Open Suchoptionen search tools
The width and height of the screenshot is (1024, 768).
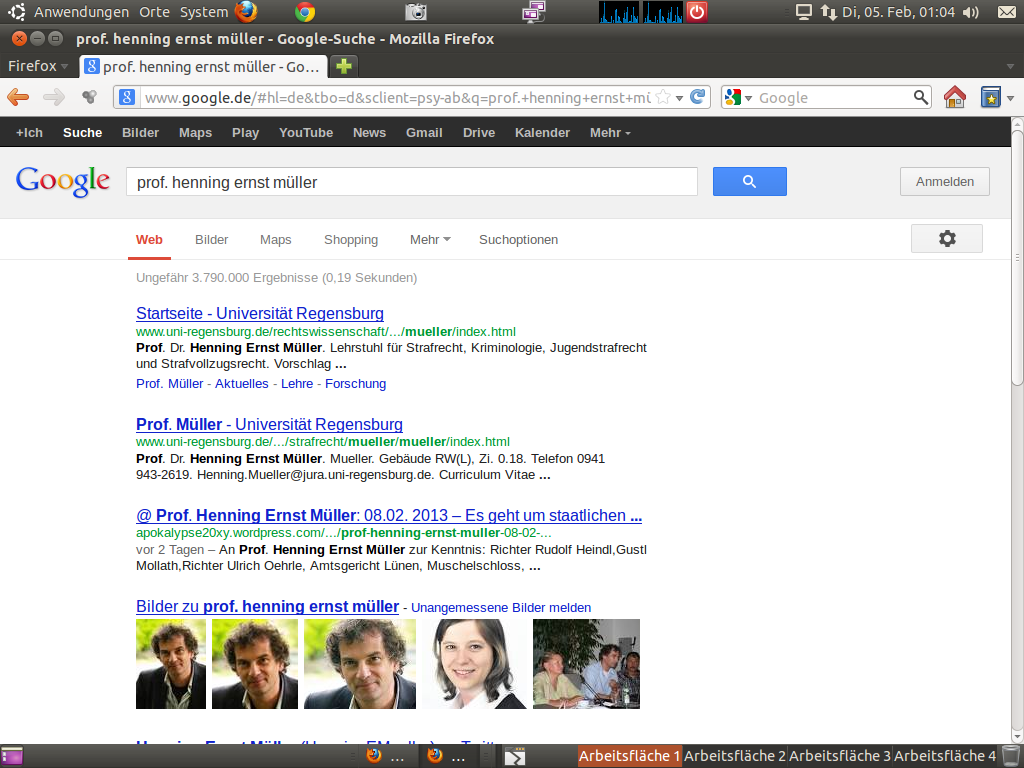coord(519,240)
